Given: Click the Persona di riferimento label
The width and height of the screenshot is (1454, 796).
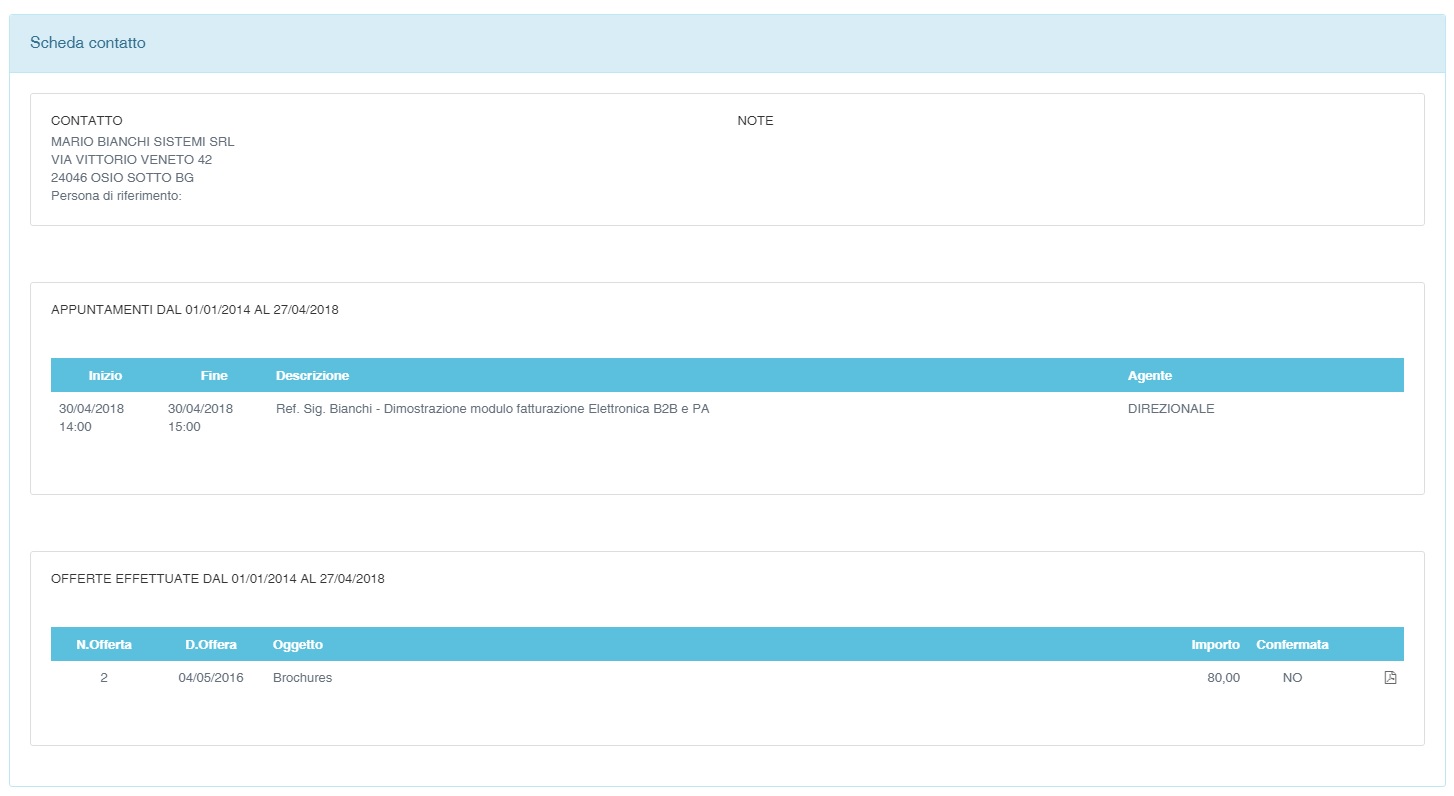Looking at the screenshot, I should tap(116, 196).
